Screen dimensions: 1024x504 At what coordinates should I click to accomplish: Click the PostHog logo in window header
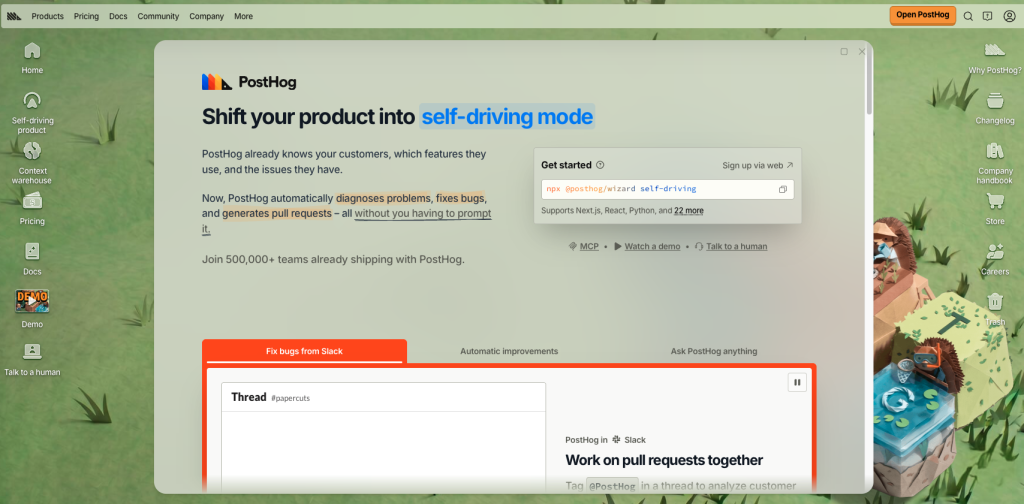point(249,82)
